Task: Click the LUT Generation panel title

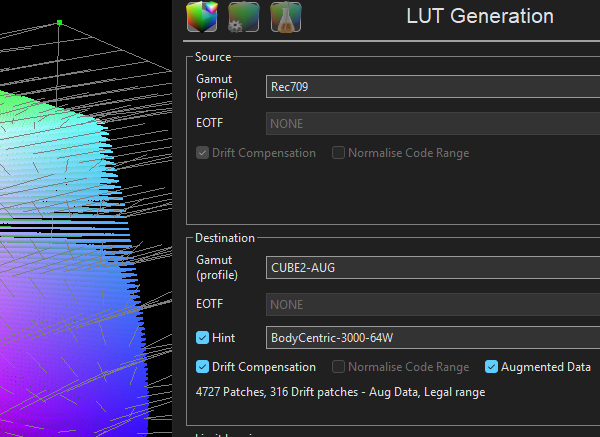Action: (x=479, y=17)
